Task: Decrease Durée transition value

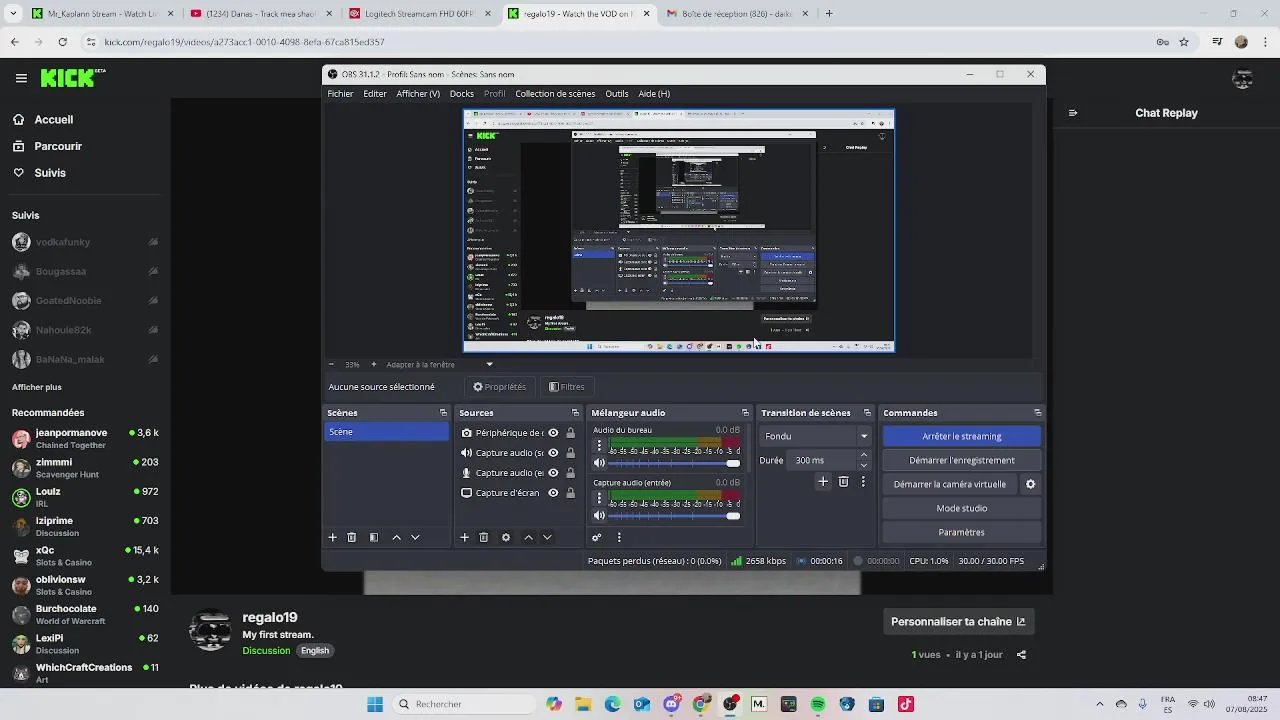Action: [x=864, y=465]
